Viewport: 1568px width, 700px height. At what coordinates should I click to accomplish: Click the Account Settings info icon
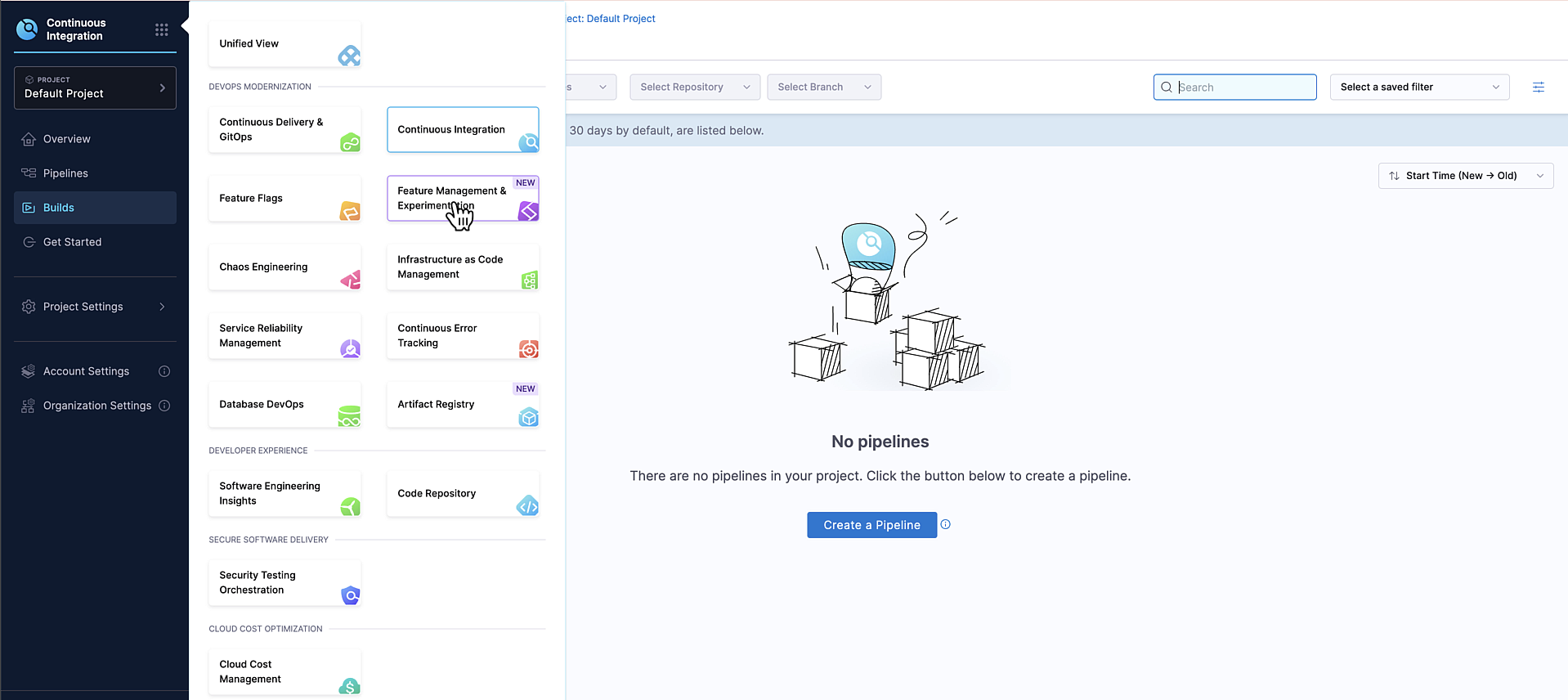click(x=164, y=371)
